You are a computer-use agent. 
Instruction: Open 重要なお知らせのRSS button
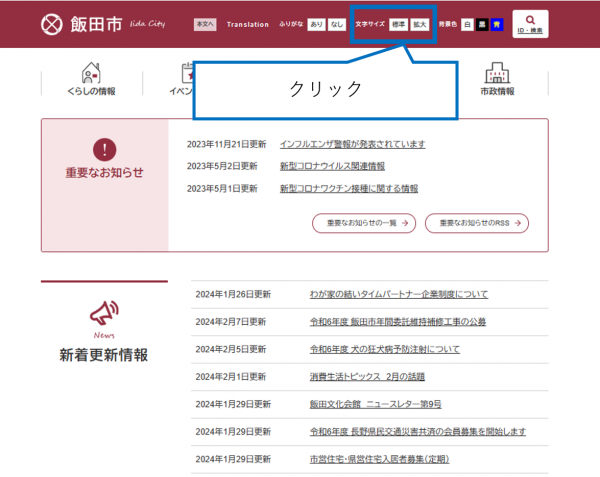(x=476, y=224)
